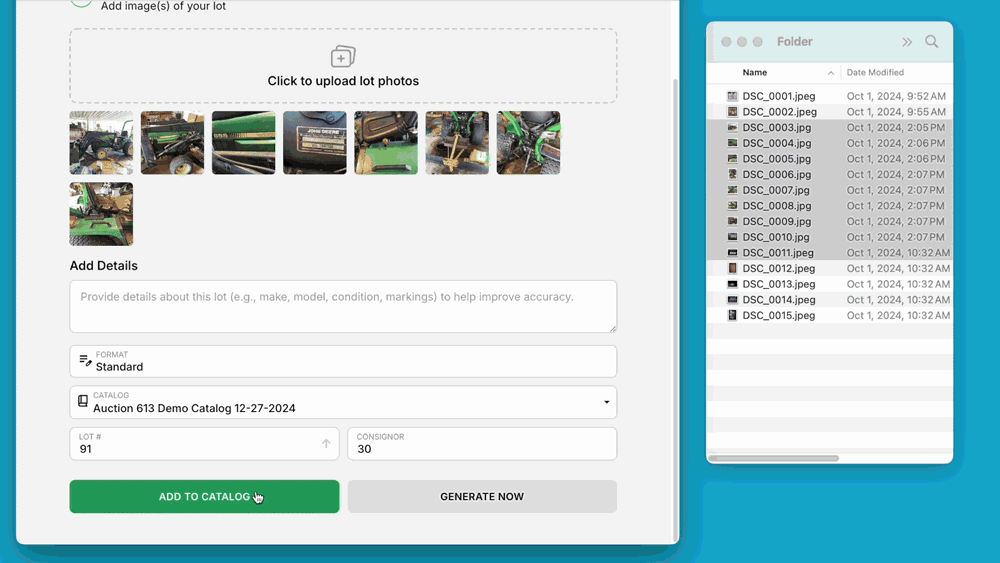This screenshot has height=563, width=1000.
Task: Click the upload lot photos icon
Action: (343, 57)
